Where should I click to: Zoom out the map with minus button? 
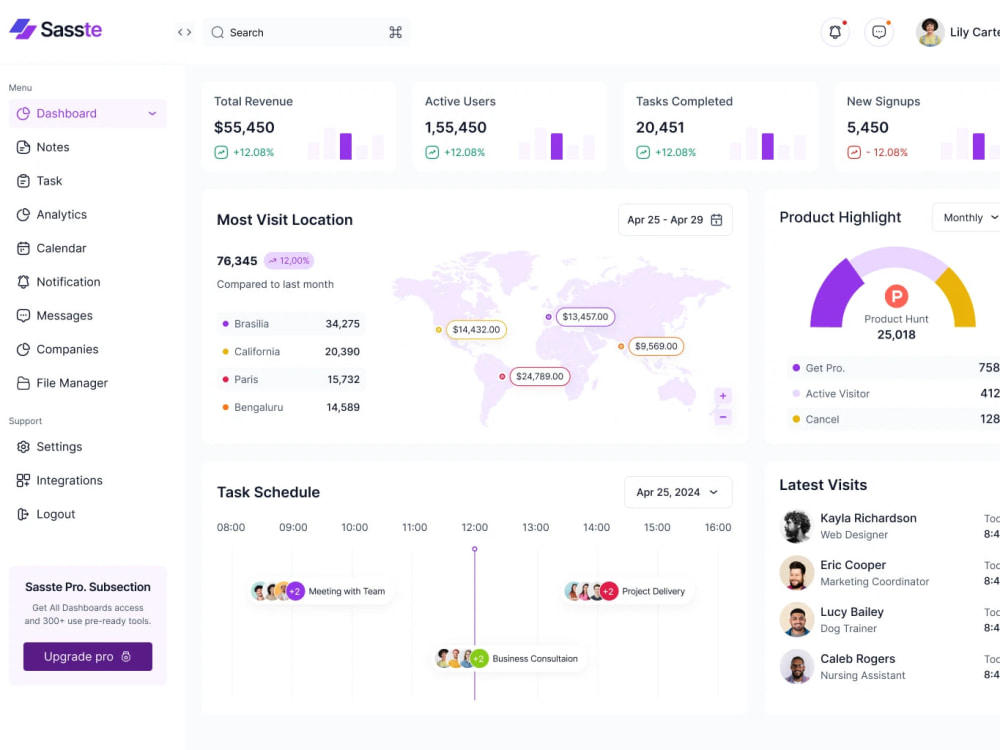pyautogui.click(x=723, y=417)
